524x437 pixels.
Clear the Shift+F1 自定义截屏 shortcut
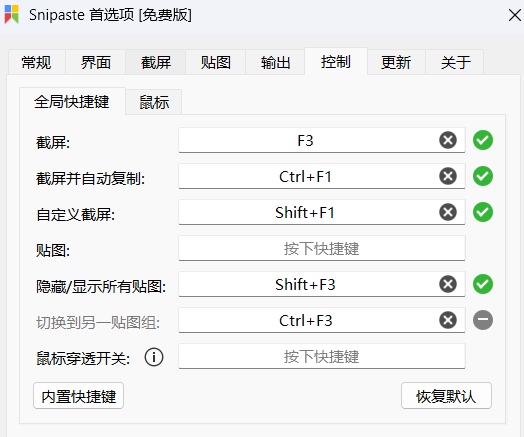click(448, 212)
